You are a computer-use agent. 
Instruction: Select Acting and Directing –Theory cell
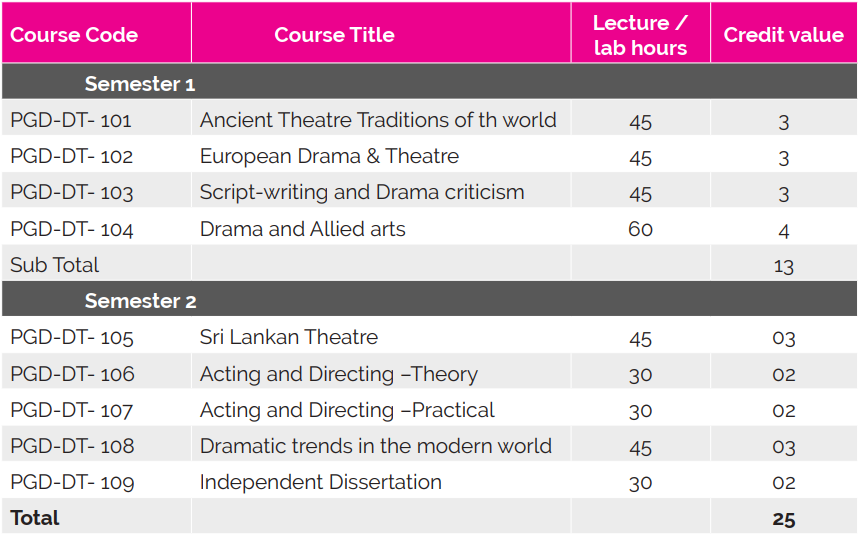(x=339, y=374)
